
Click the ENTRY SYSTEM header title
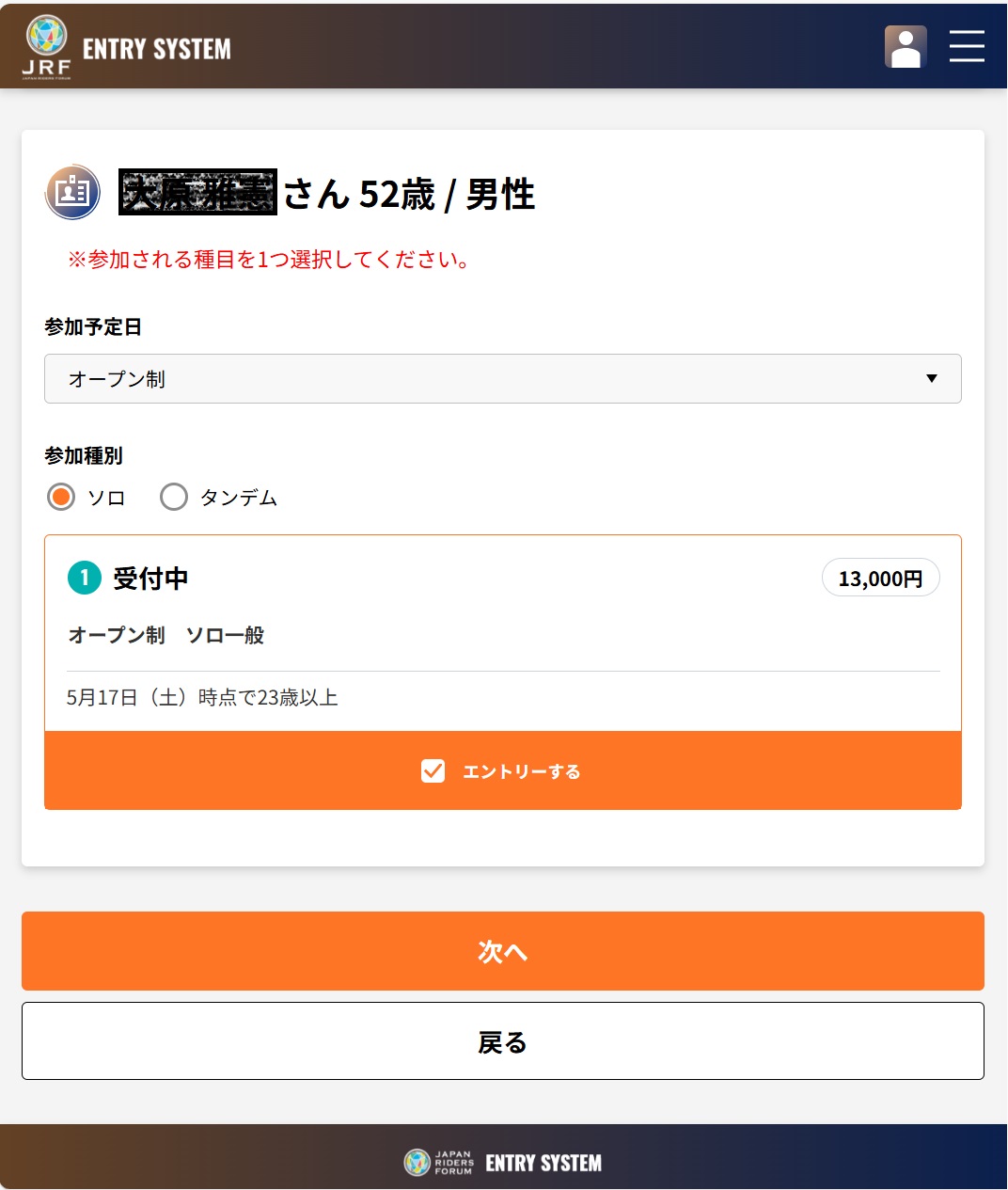coord(157,49)
